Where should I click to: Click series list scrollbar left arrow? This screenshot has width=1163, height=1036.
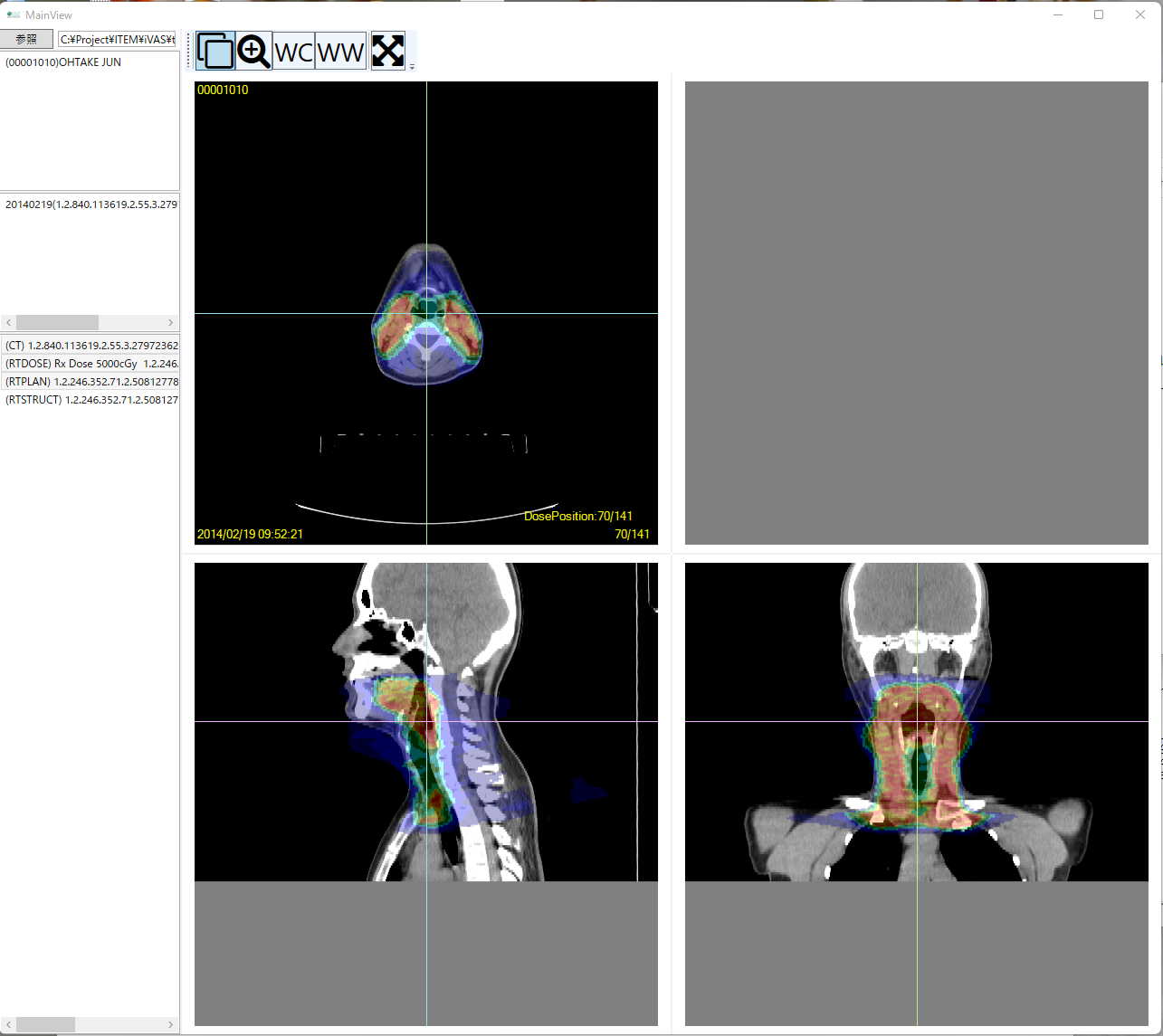(9, 1025)
